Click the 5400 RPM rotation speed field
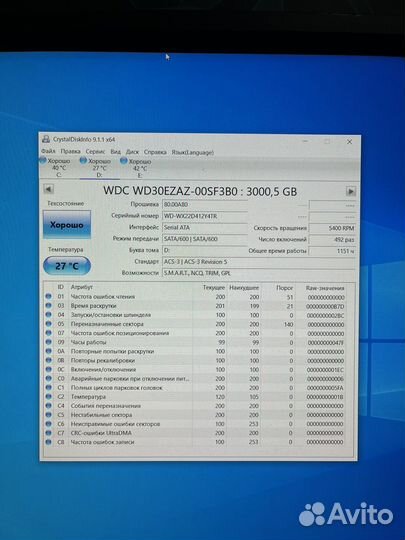This screenshot has height=540, width=405. (x=332, y=228)
